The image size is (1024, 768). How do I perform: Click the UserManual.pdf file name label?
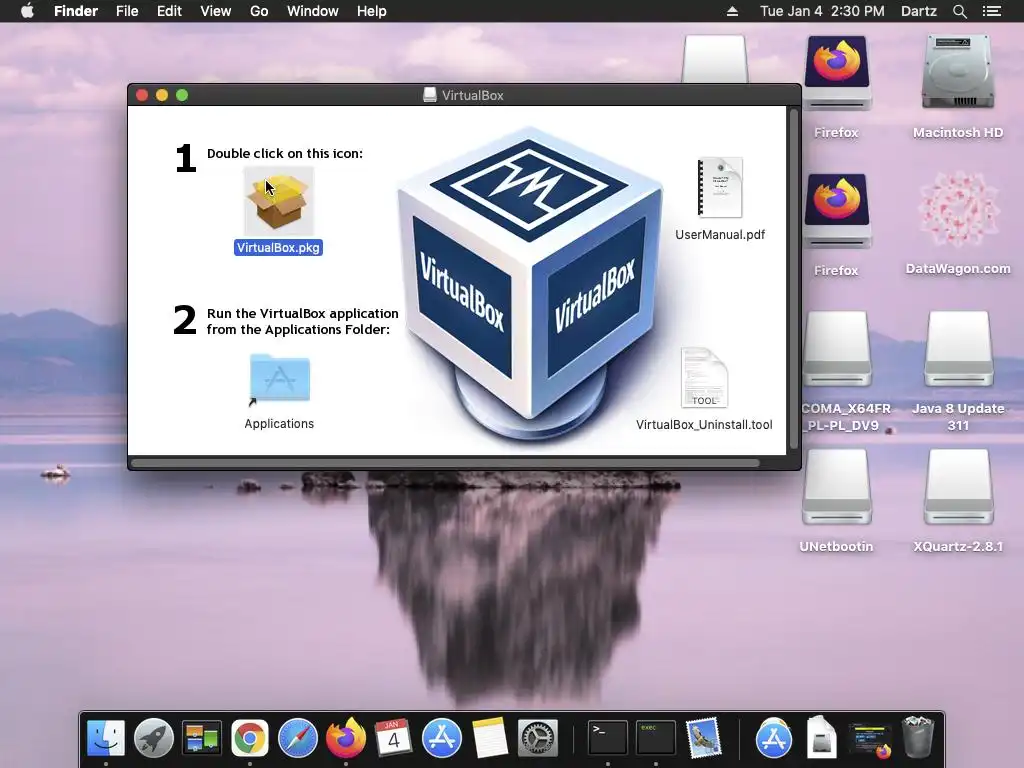[720, 234]
